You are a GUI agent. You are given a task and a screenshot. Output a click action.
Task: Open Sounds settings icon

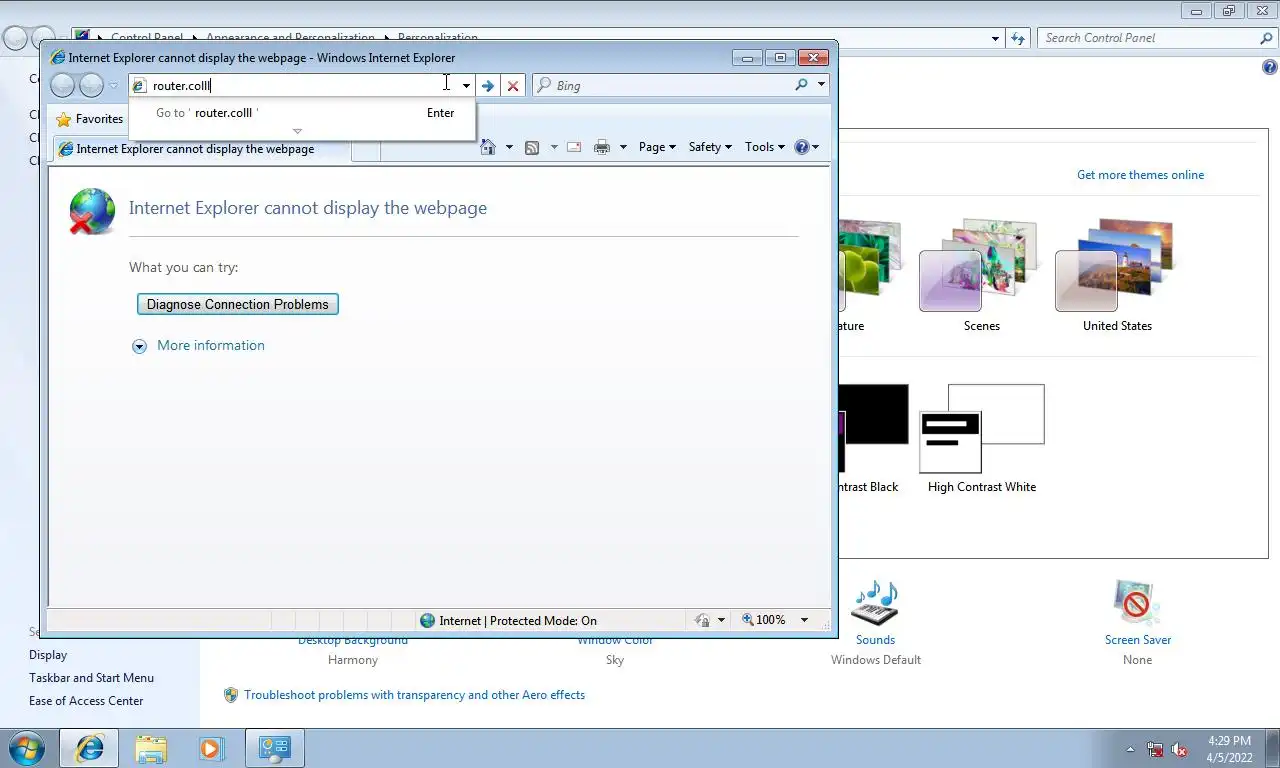pyautogui.click(x=875, y=603)
